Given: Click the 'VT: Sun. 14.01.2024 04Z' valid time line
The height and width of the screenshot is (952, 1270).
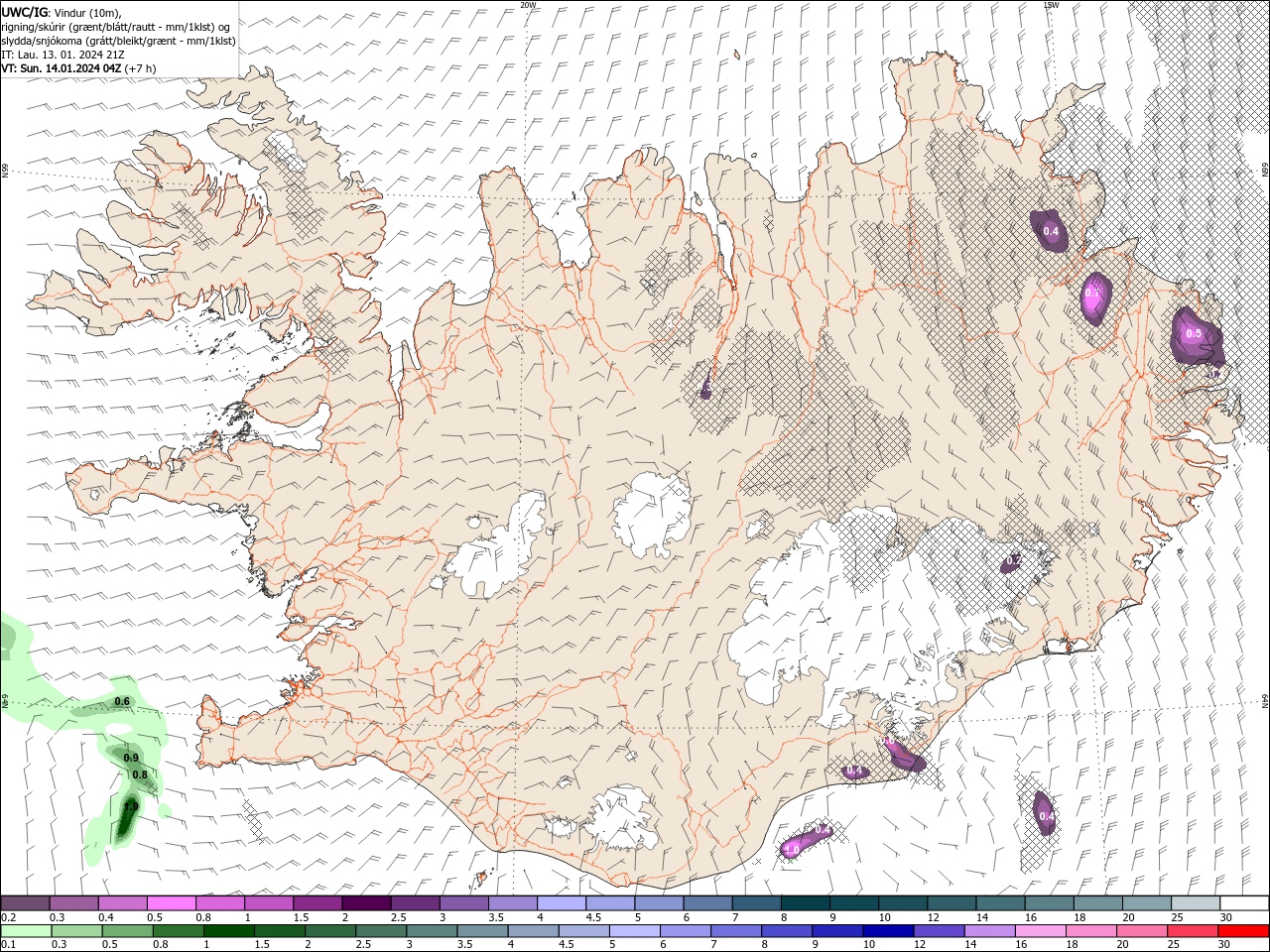Looking at the screenshot, I should (x=62, y=68).
